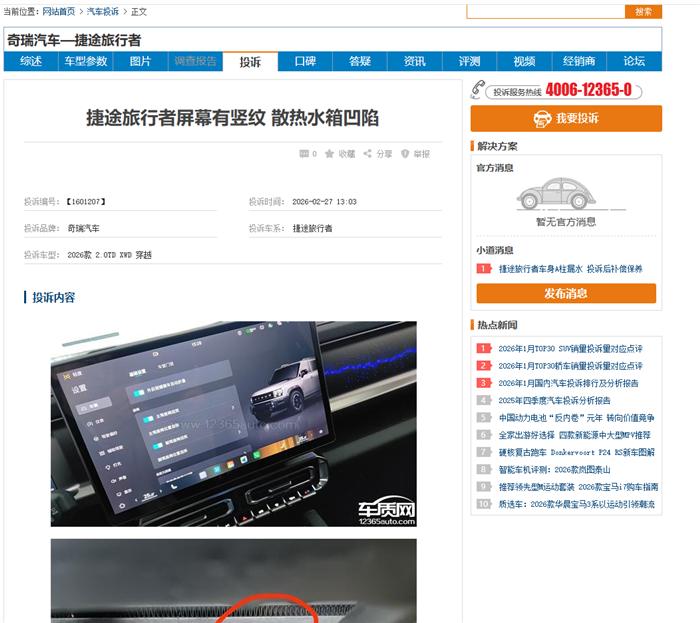
Task: Open the car touchscreen complaint photo
Action: (x=233, y=424)
